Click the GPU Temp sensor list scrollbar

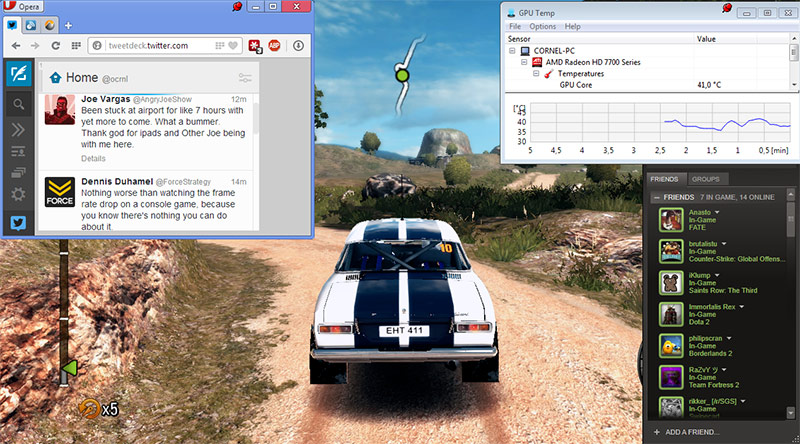[x=793, y=52]
